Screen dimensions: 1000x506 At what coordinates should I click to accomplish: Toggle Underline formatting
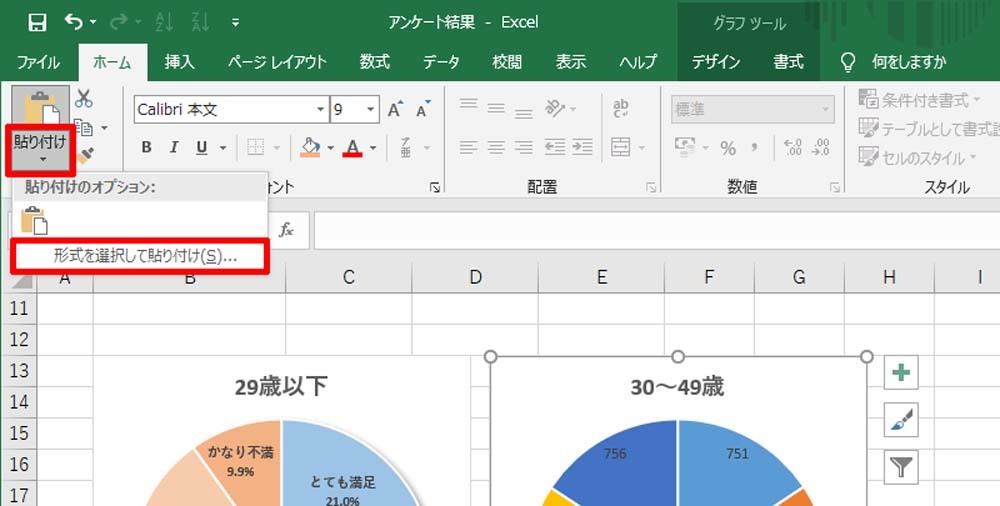(202, 147)
